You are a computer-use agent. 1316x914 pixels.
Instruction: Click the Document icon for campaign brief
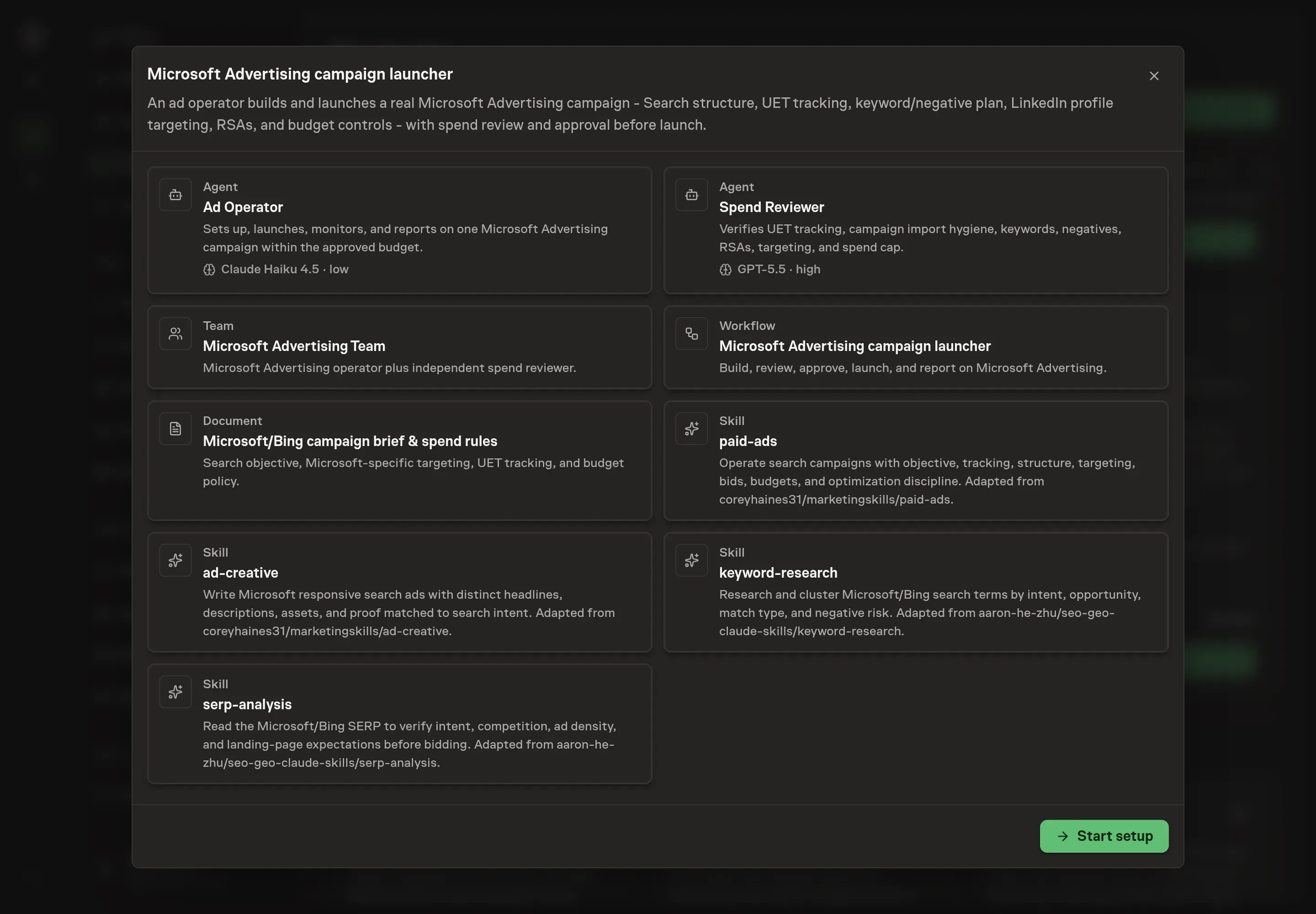(175, 429)
